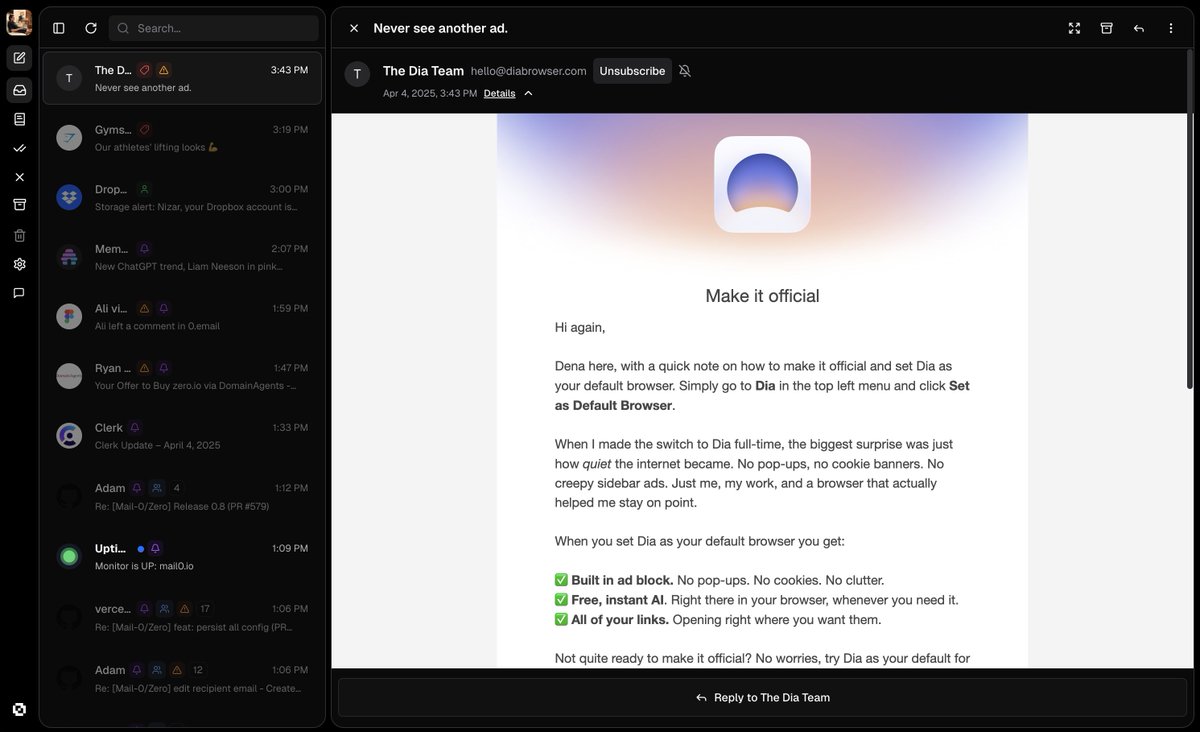Click the warning label on Ali row
This screenshot has width=1200, height=732.
tap(144, 309)
